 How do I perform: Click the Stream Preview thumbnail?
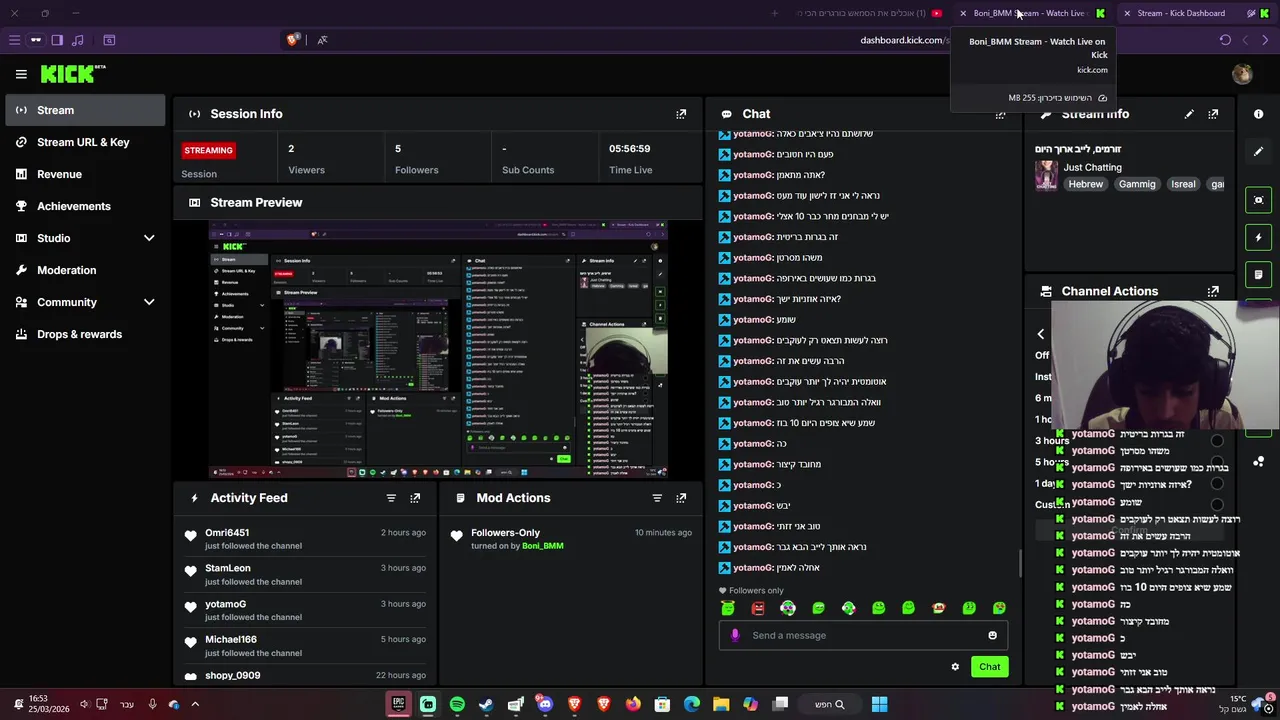(438, 350)
